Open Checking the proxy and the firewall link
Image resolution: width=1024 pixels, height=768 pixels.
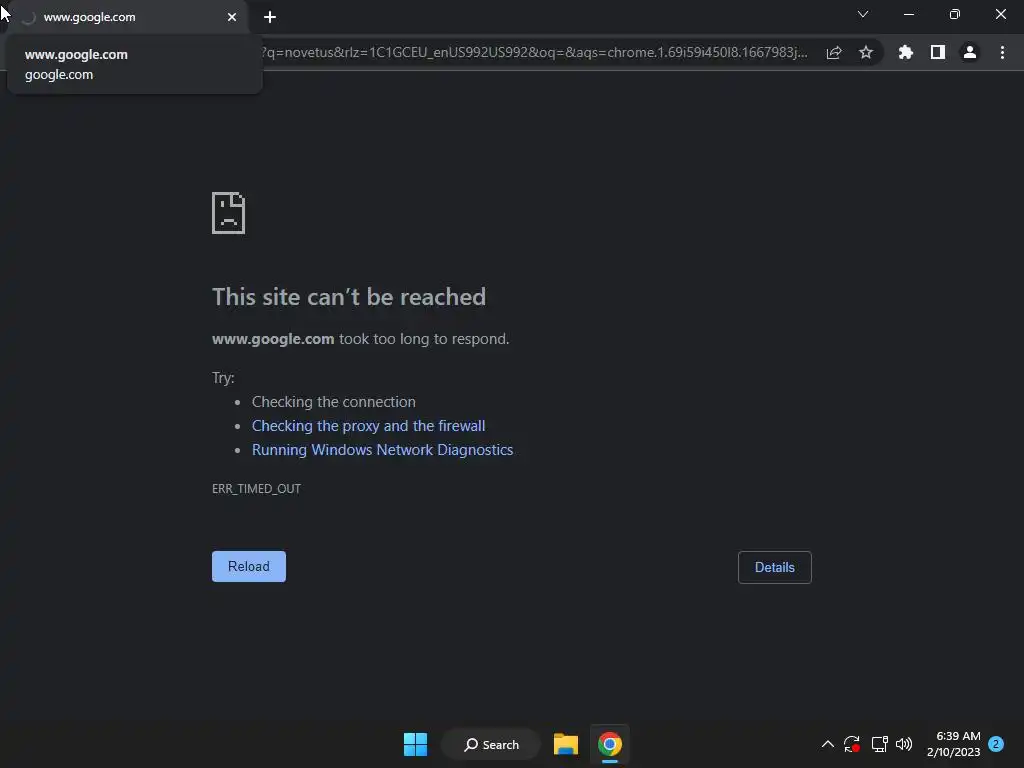(x=368, y=426)
